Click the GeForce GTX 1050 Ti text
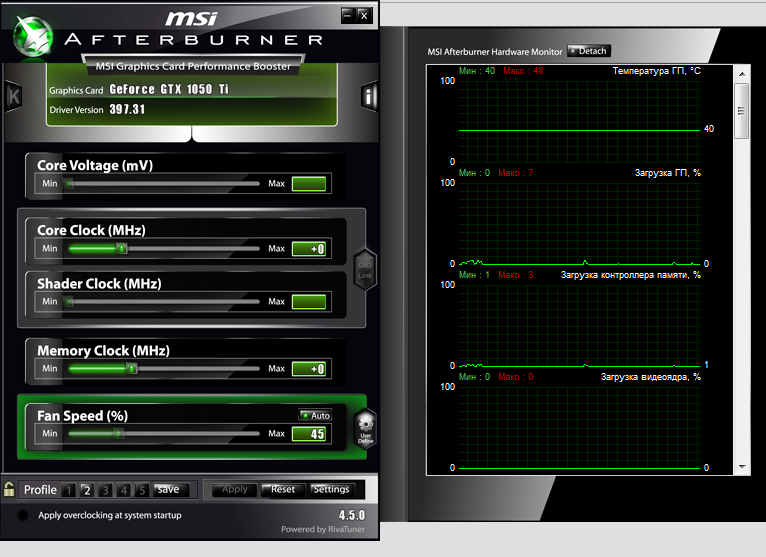This screenshot has height=557, width=766. click(169, 89)
